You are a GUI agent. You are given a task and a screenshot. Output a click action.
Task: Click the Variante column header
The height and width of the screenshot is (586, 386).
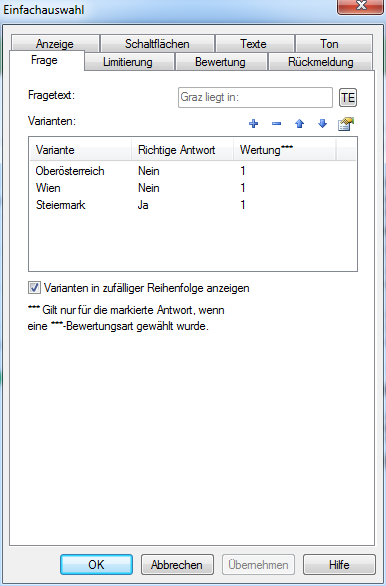[80, 150]
